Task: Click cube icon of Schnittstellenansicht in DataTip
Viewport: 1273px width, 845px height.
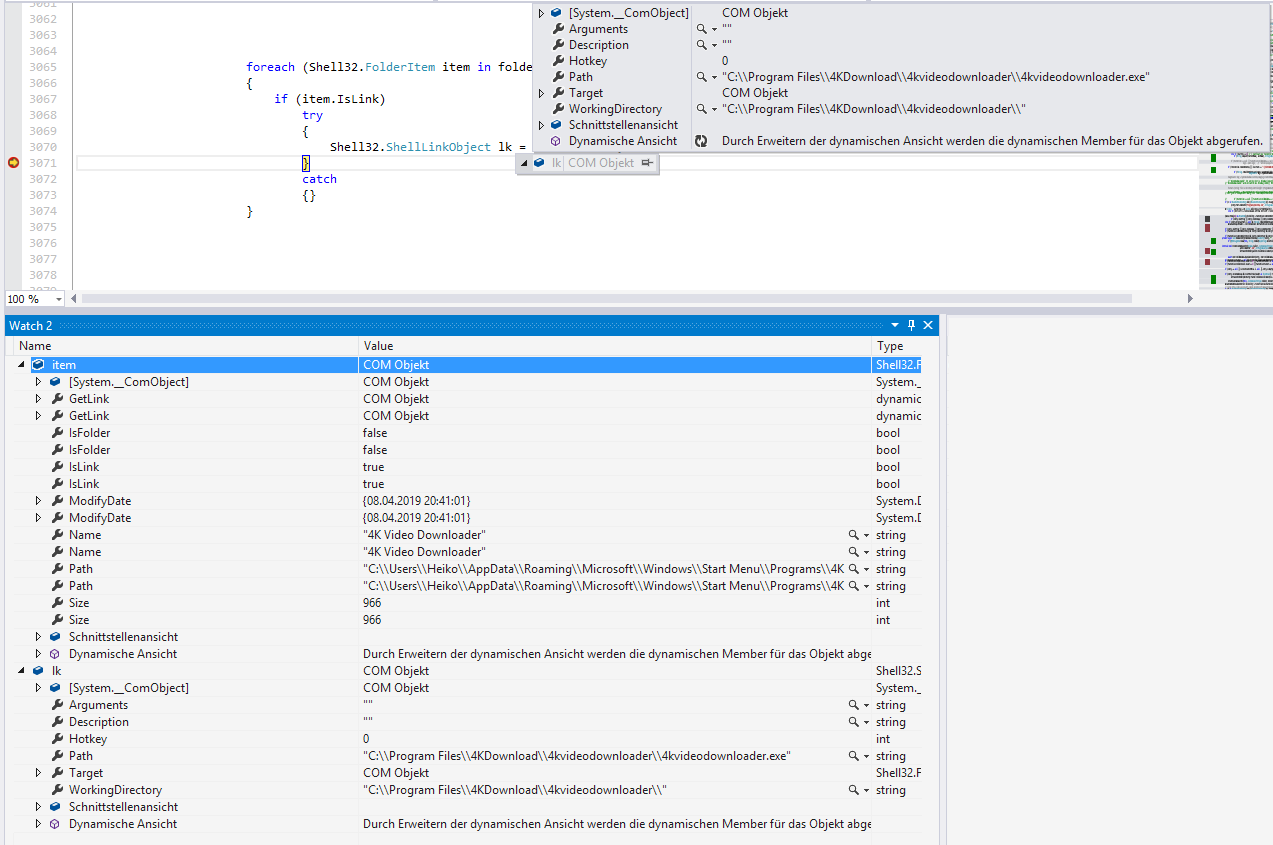Action: [557, 125]
